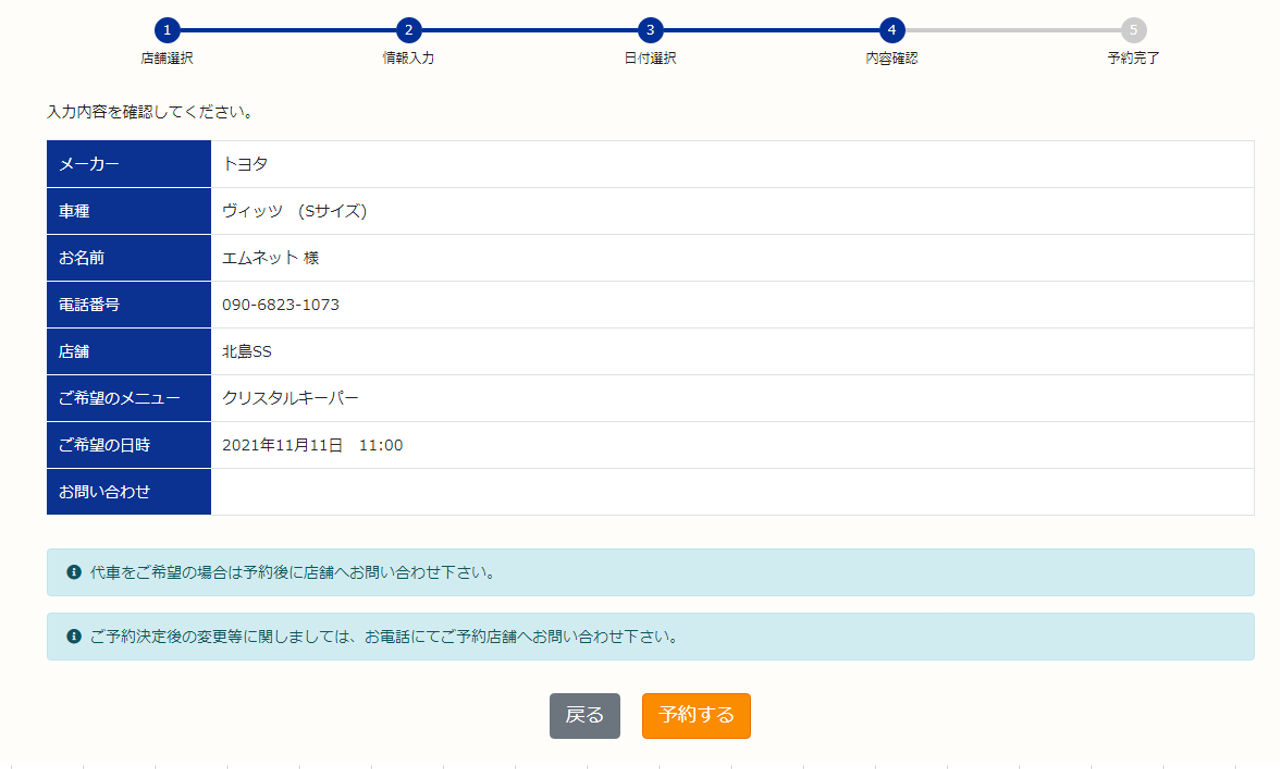Viewport: 1280px width, 769px height.
Task: Select the ご希望のメニュー header cell
Action: (x=129, y=399)
